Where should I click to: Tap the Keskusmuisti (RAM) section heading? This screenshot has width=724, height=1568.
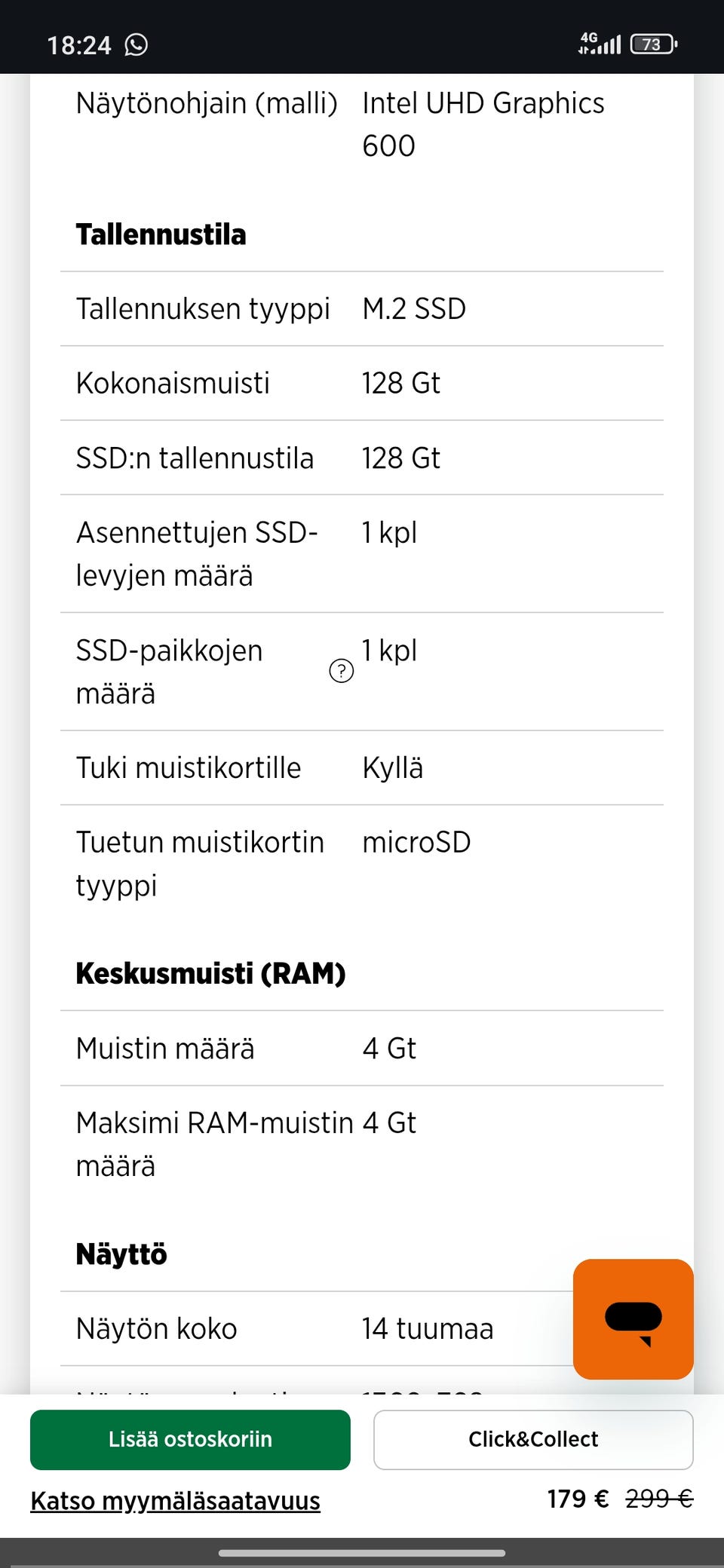pos(210,973)
